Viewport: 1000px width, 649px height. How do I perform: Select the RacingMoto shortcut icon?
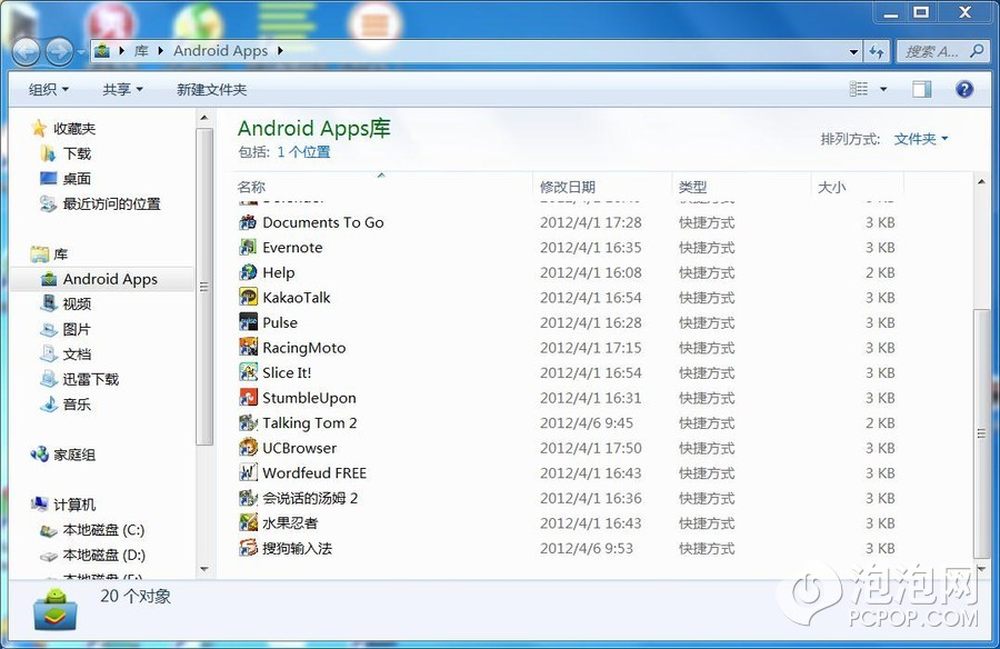click(x=248, y=347)
